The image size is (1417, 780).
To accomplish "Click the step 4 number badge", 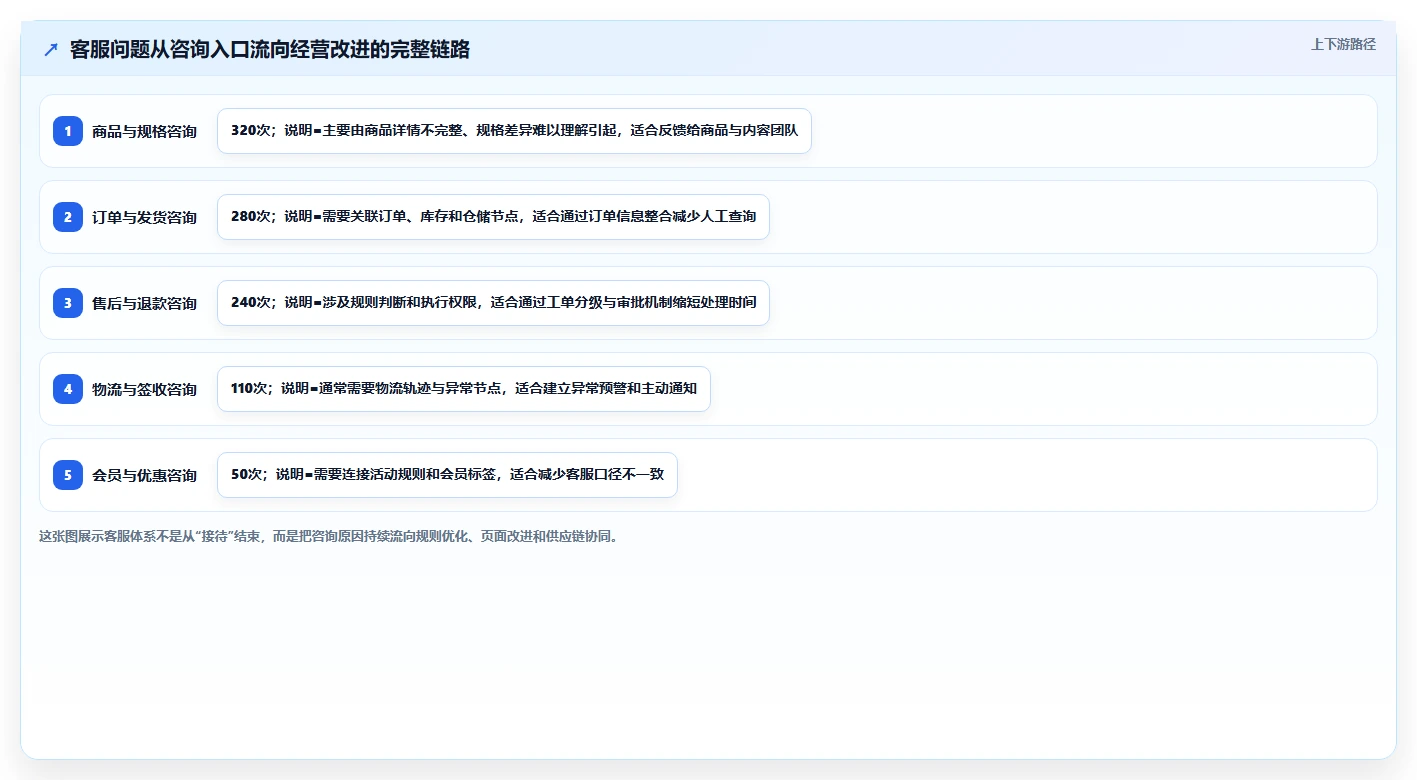I will tap(68, 389).
